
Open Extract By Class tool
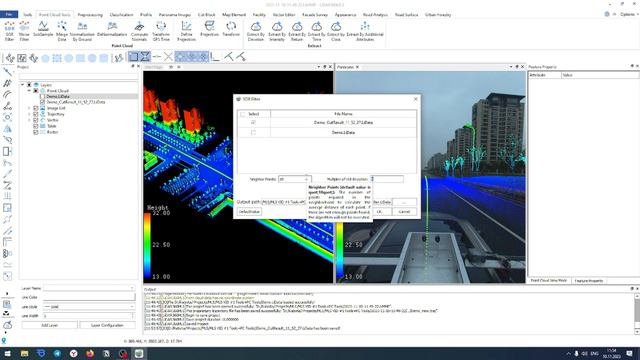pyautogui.click(x=336, y=31)
